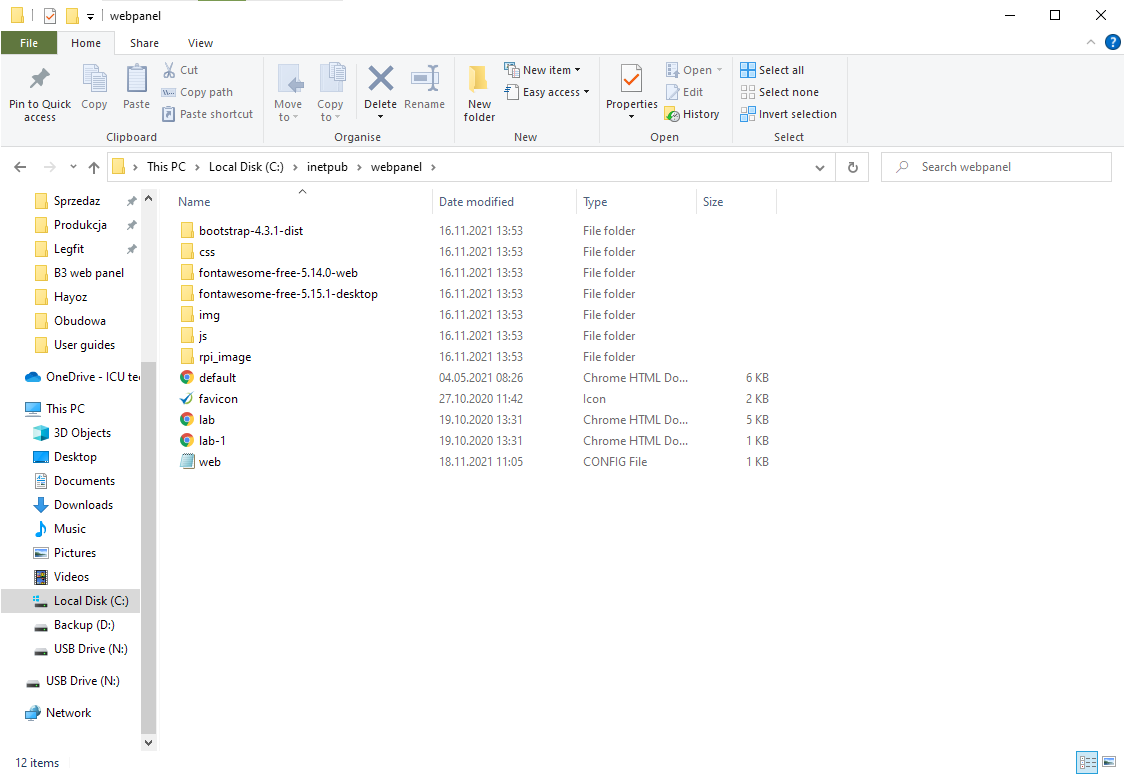1125x775 pixels.
Task: Click the Paste icon in Clipboard group
Action: pyautogui.click(x=136, y=80)
